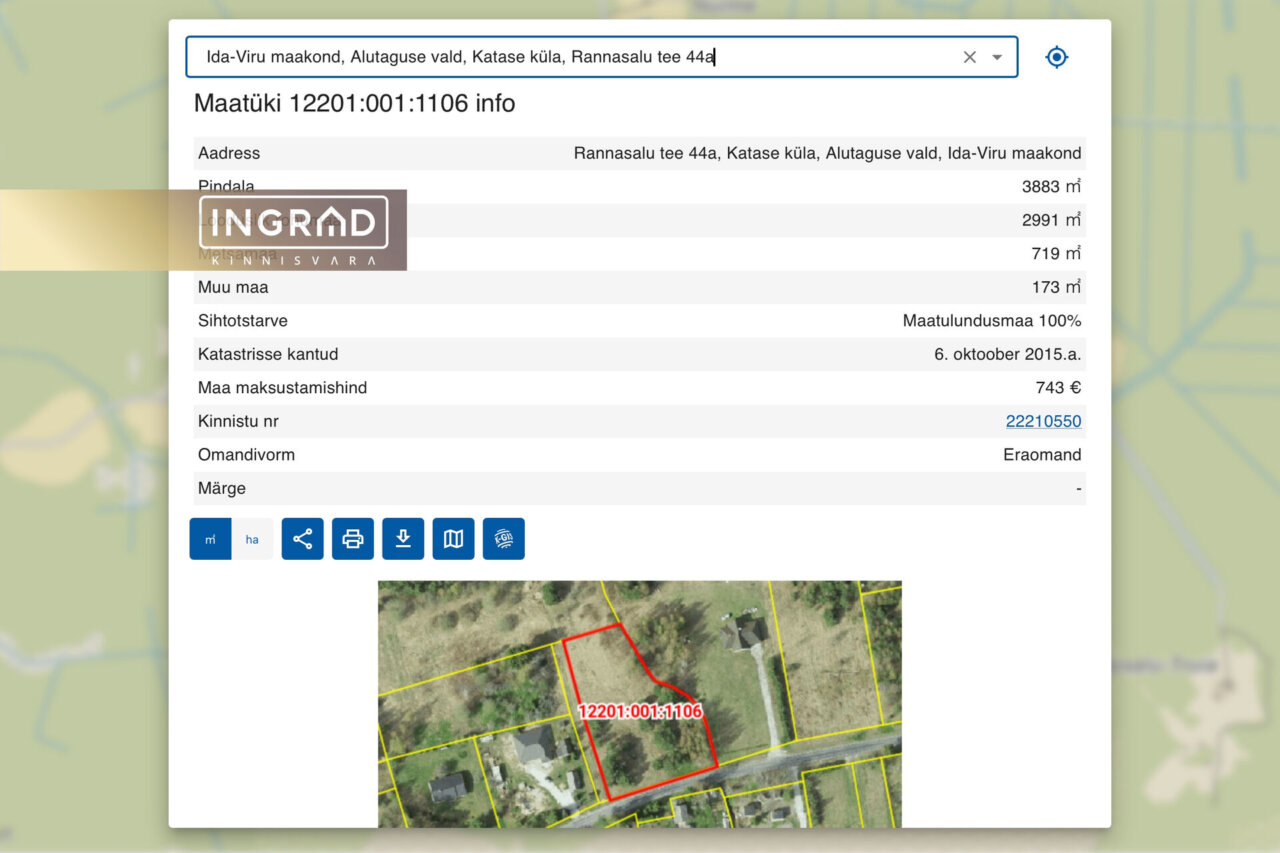Select the 'Märge' label

tap(222, 489)
